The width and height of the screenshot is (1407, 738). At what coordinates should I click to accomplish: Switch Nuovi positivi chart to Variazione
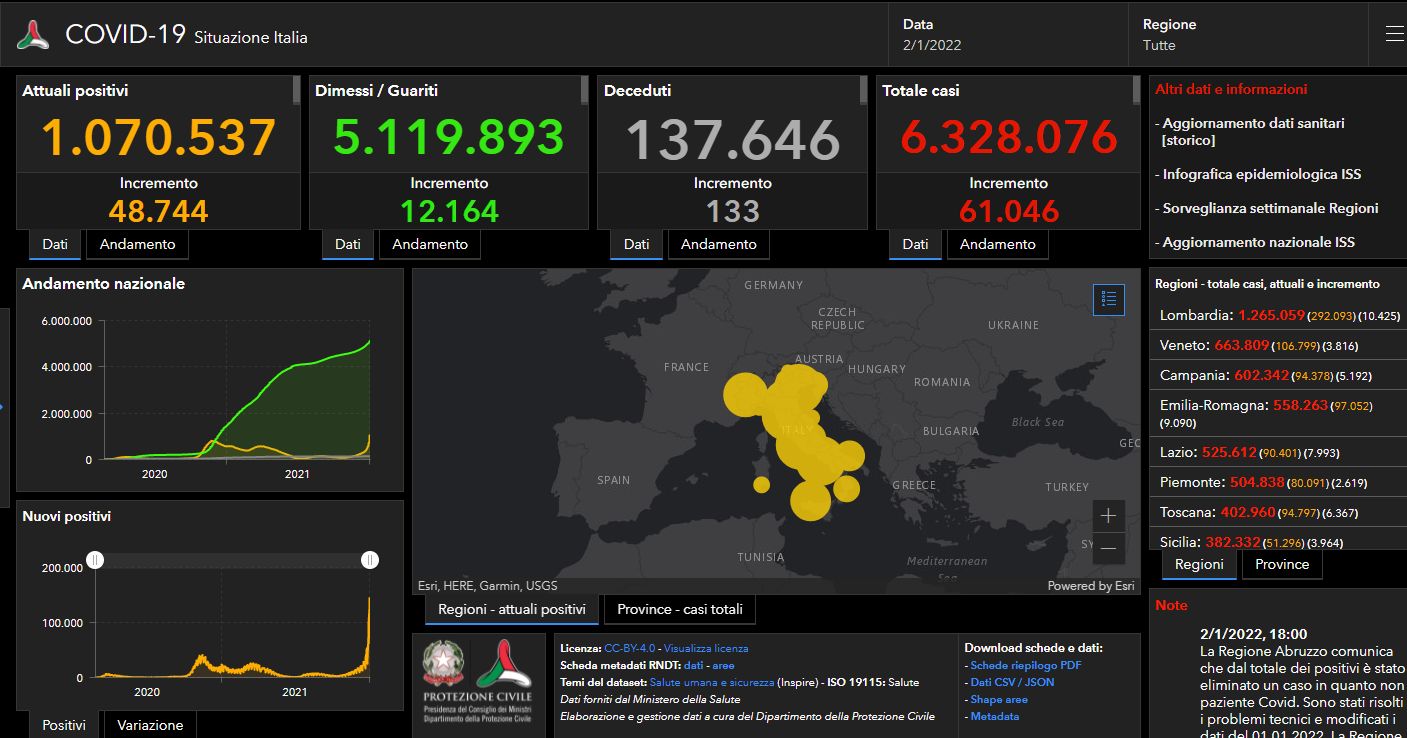tap(151, 725)
